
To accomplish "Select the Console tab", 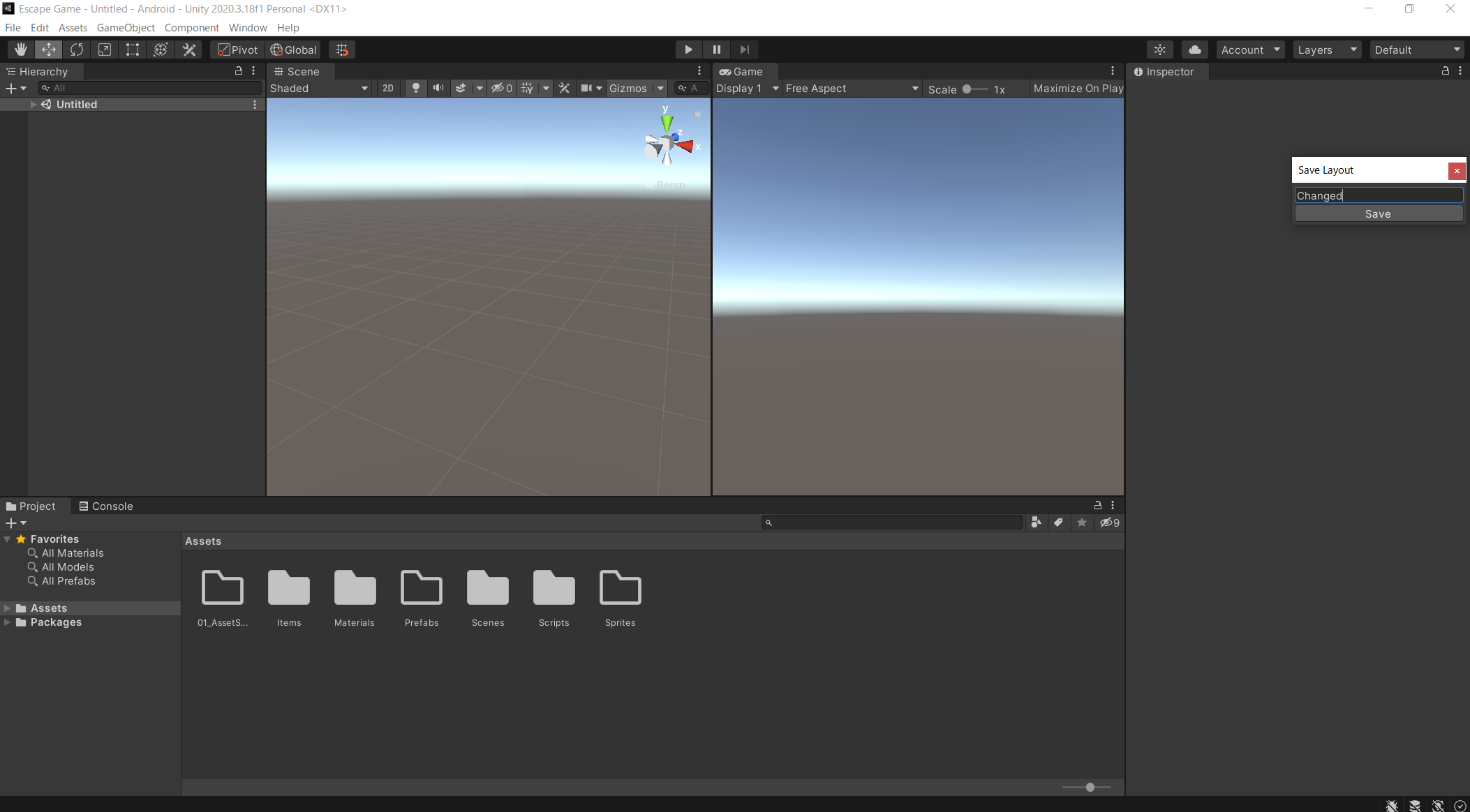I will pos(111,505).
